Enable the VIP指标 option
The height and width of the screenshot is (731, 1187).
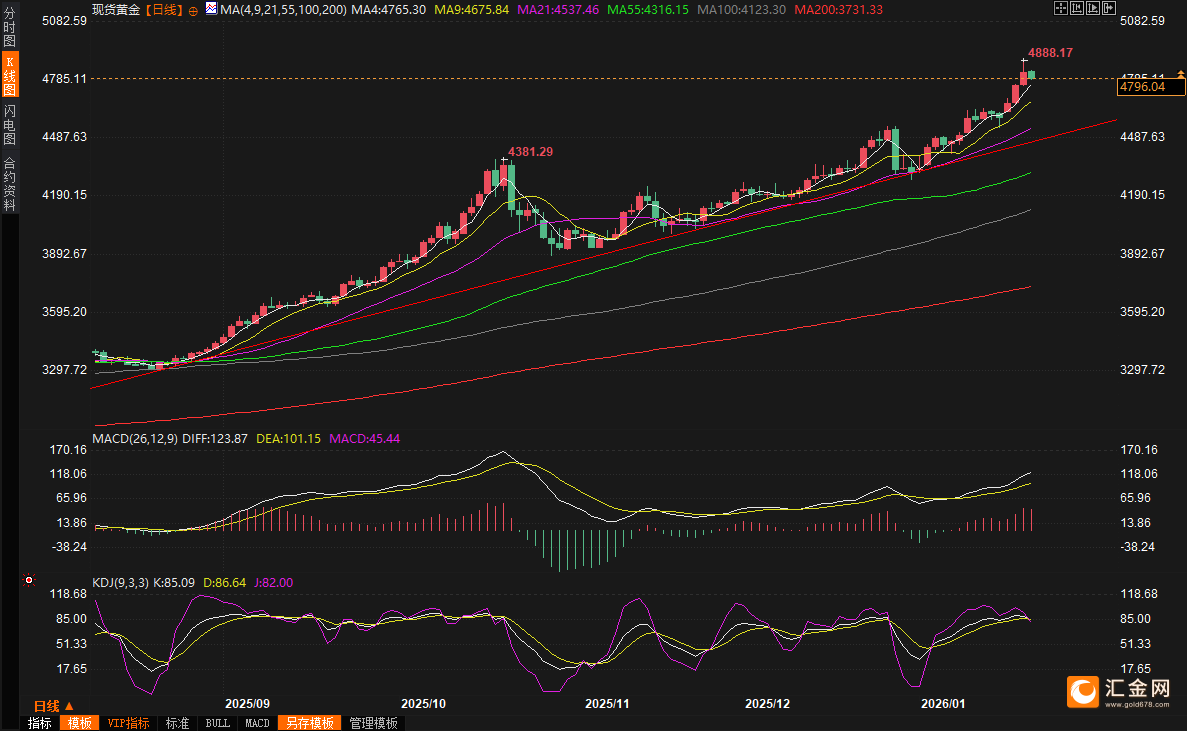128,723
